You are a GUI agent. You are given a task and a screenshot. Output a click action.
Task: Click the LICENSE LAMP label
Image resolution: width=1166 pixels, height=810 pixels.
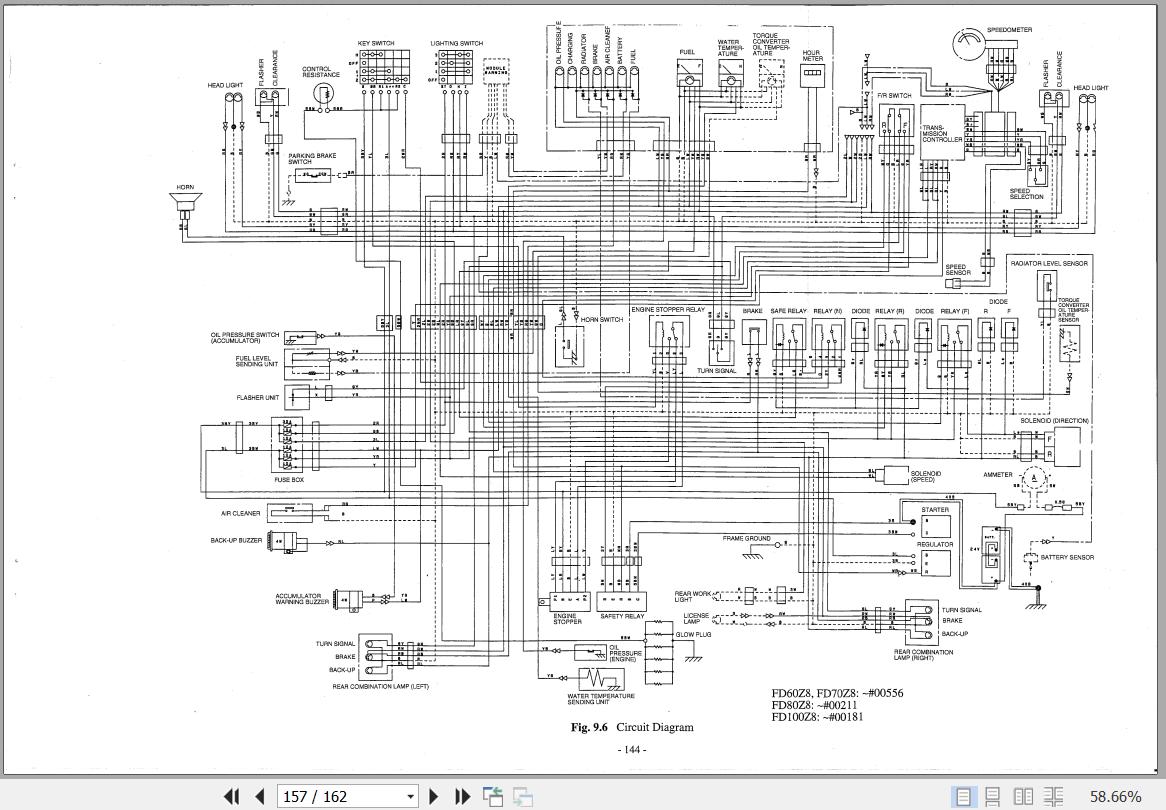click(x=696, y=618)
